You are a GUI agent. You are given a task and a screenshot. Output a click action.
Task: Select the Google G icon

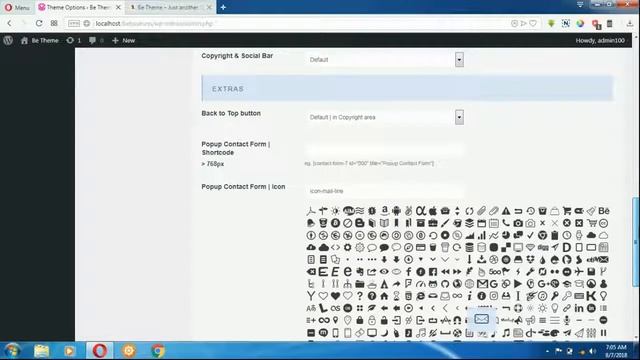click(494, 284)
